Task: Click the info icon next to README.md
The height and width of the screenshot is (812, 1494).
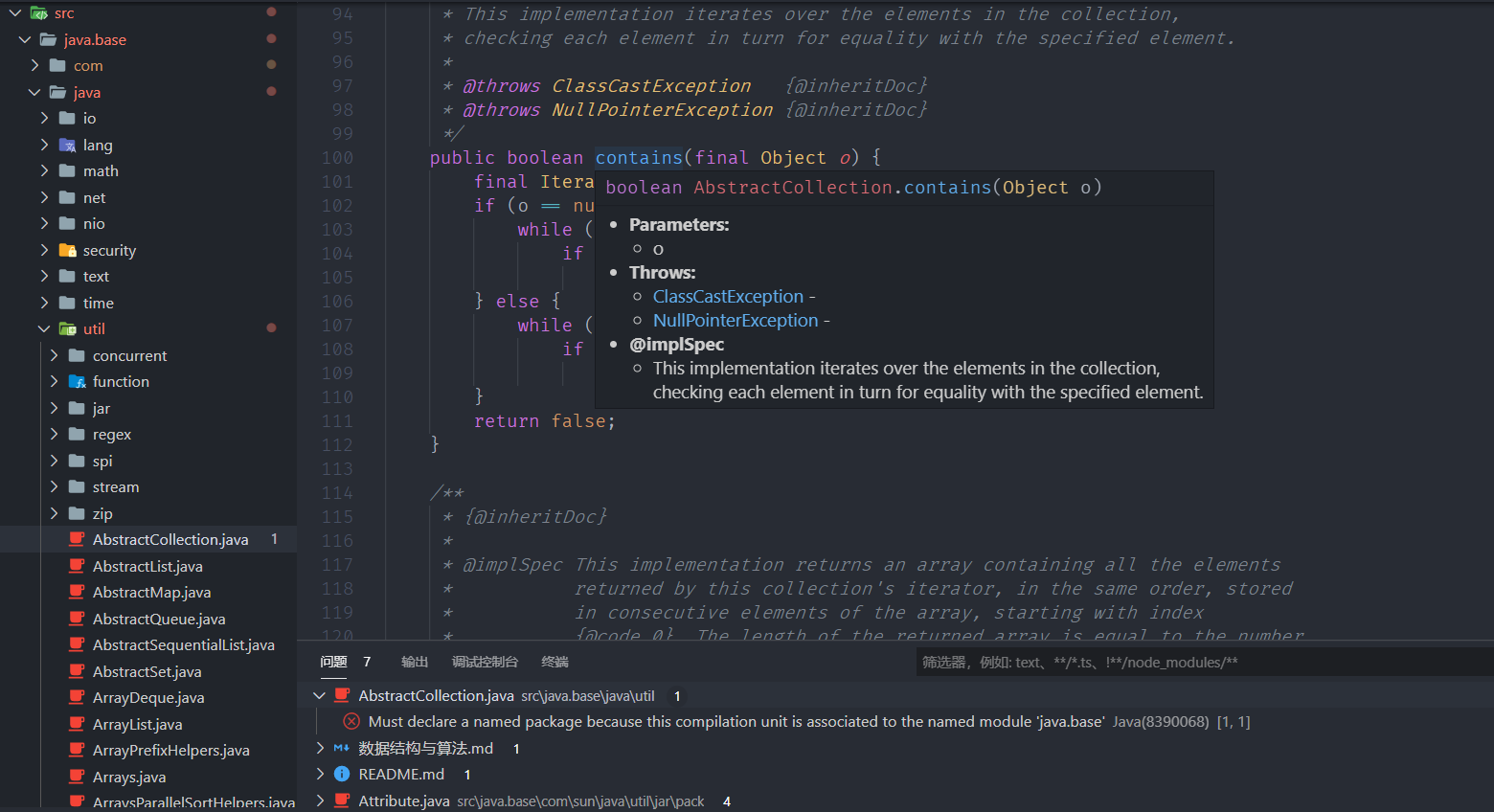Action: [342, 774]
